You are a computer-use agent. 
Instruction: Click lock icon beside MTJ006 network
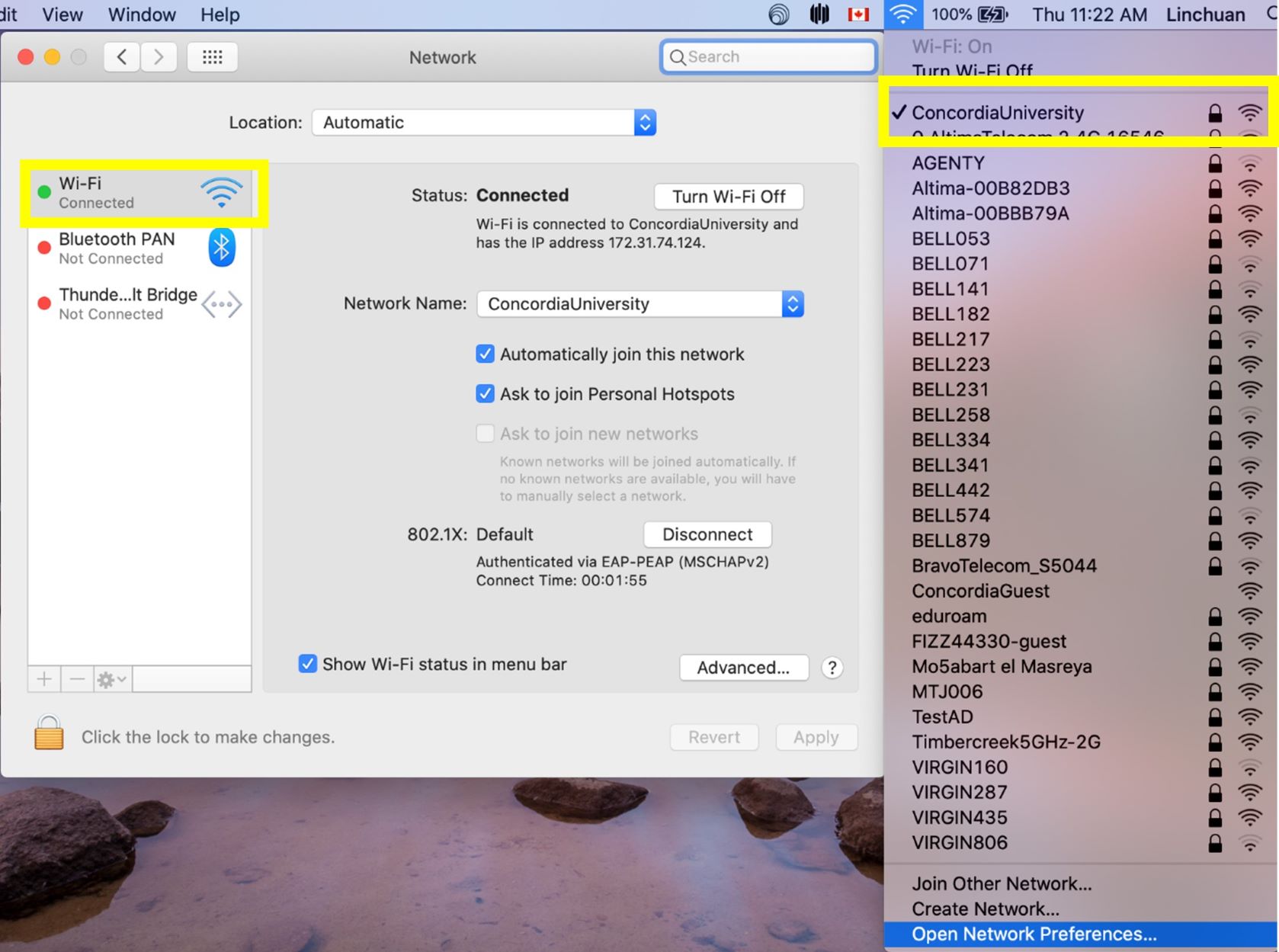coord(1215,691)
